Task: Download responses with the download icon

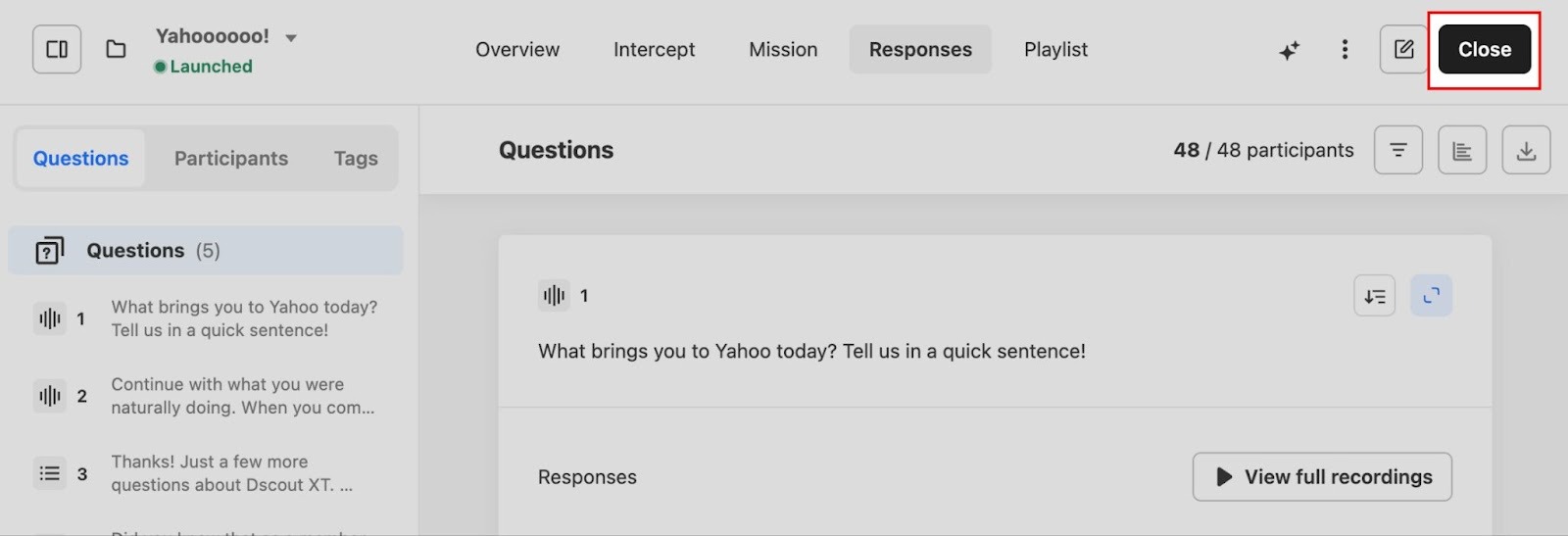Action: (x=1526, y=150)
